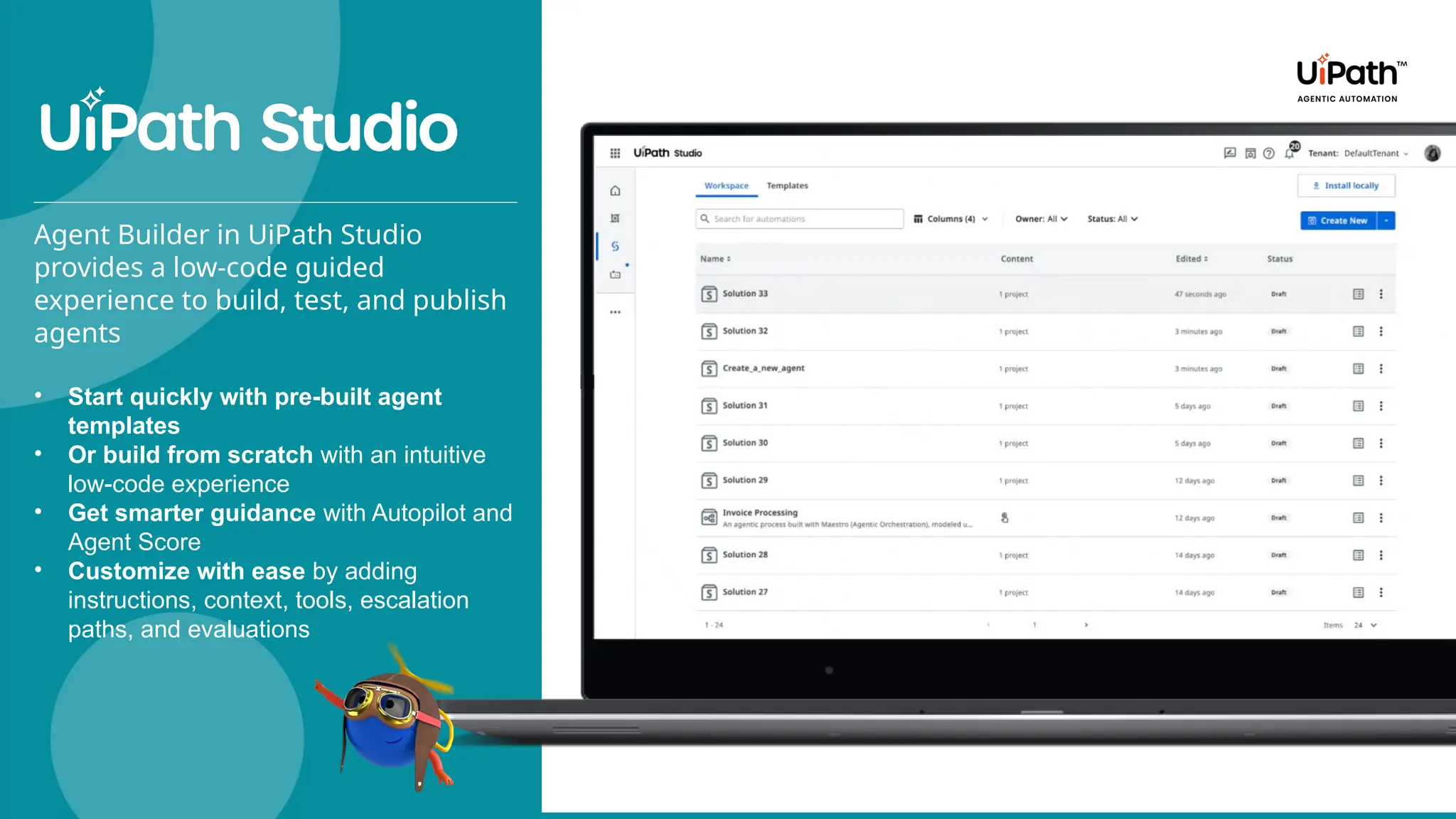
Task: Open the sidebar more options ellipsis
Action: pos(615,312)
